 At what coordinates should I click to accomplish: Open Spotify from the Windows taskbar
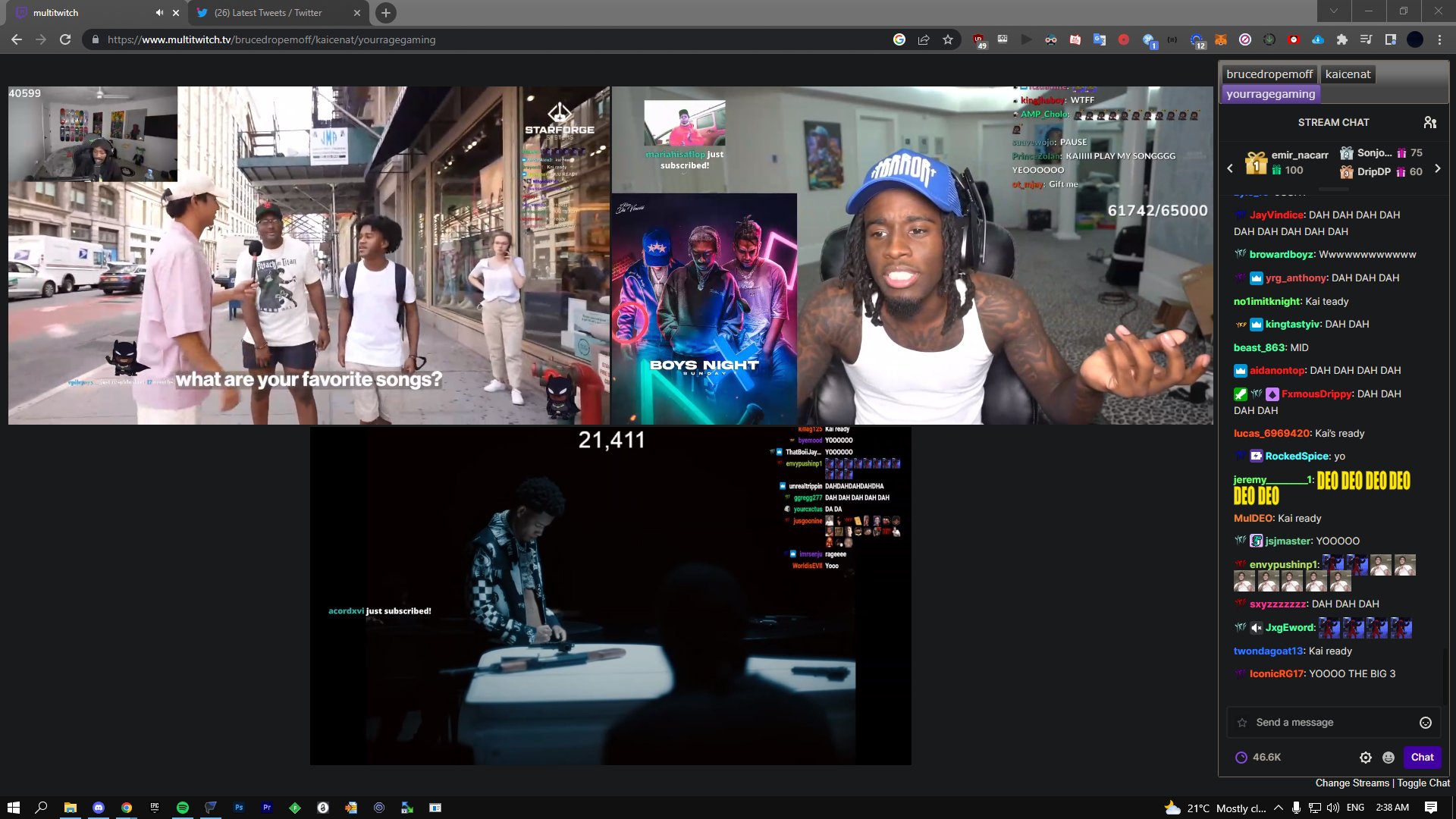tap(182, 808)
